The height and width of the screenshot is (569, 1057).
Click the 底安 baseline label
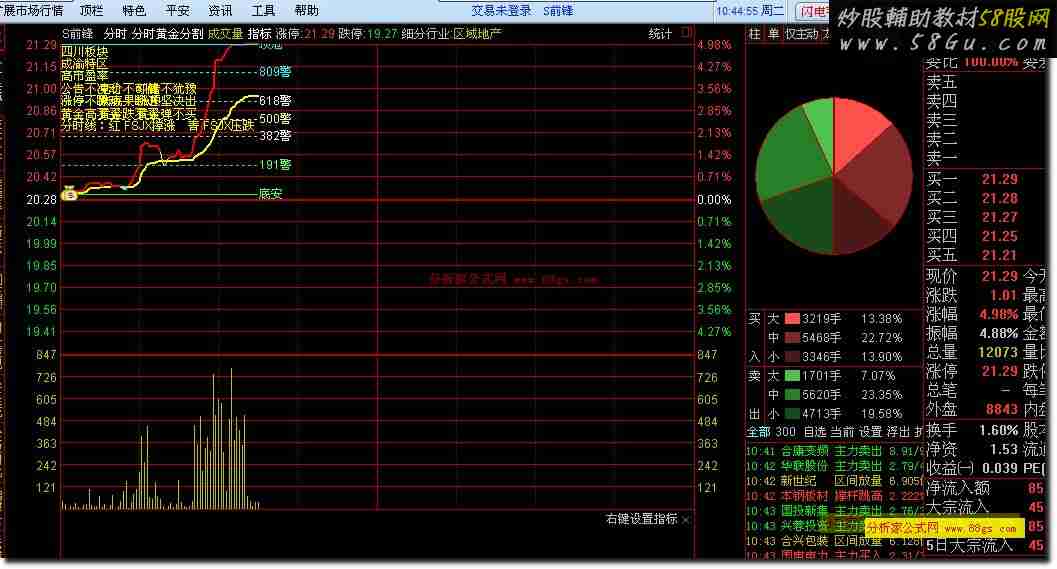click(270, 194)
